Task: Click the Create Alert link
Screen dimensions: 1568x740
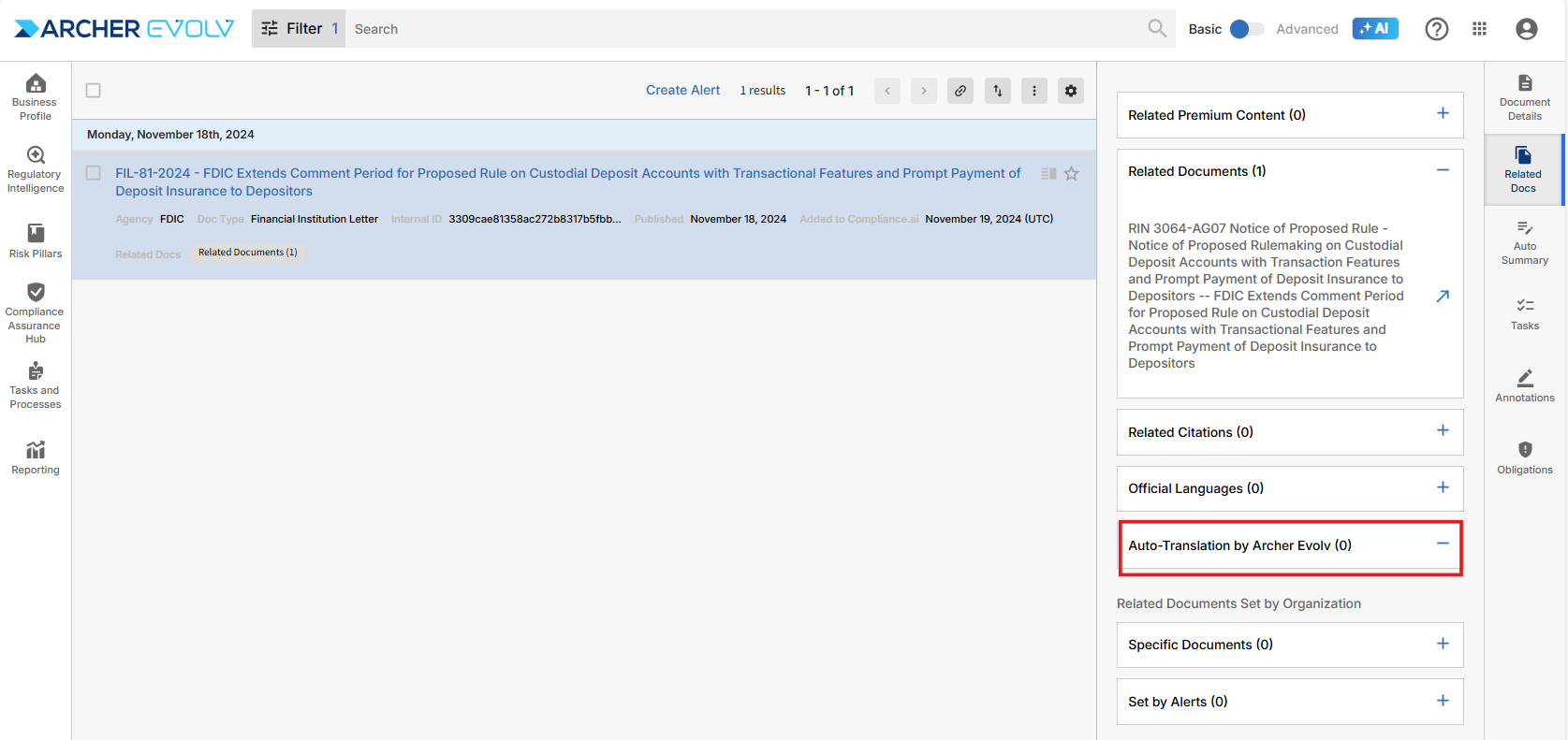Action: click(682, 91)
